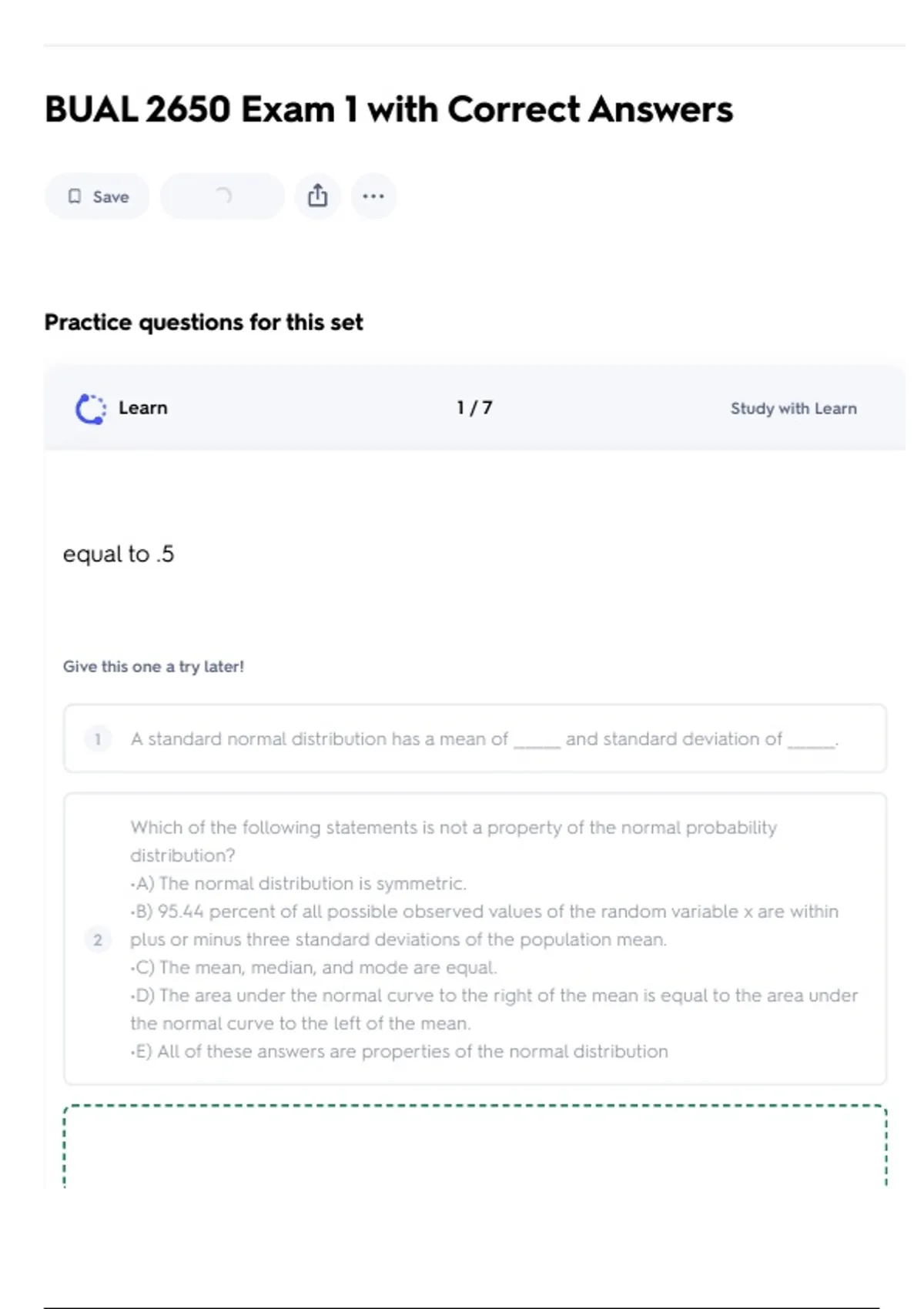
Task: Click the "A) The normal distribution is symmetric" line
Action: [299, 883]
